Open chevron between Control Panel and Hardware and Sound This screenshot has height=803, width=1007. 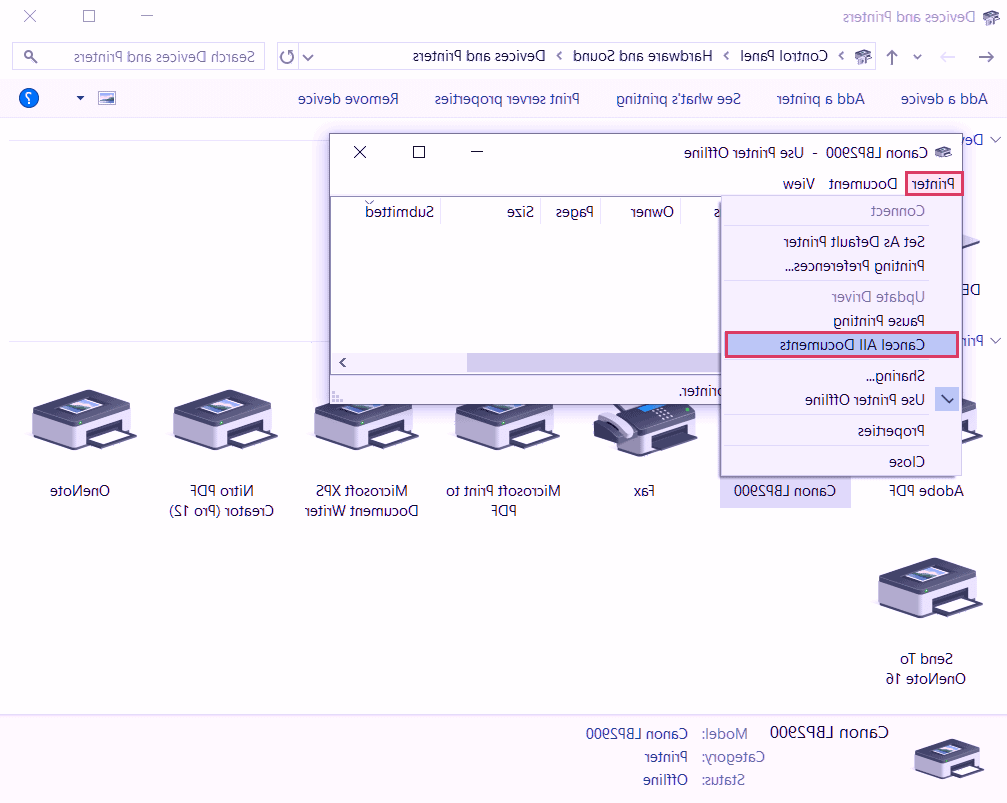pyautogui.click(x=726, y=57)
